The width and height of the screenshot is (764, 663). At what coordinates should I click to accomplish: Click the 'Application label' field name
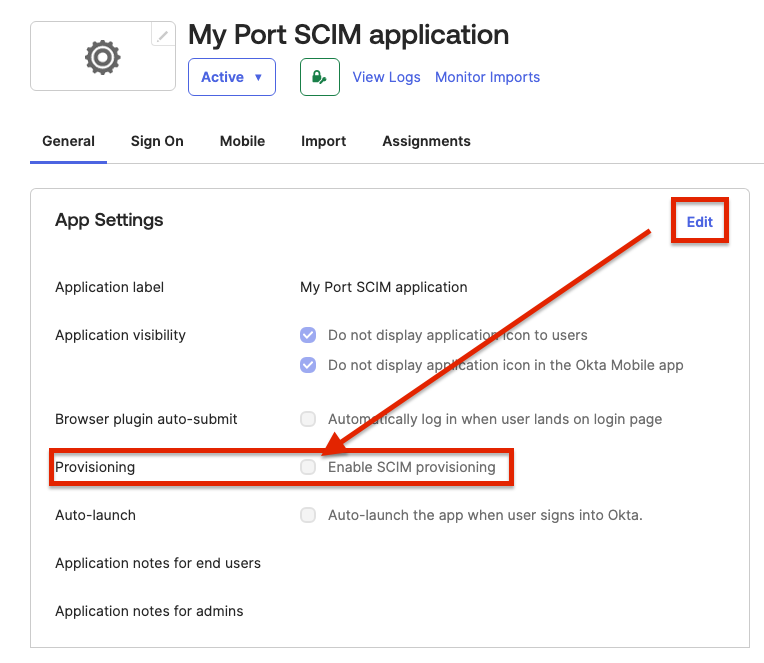[109, 287]
